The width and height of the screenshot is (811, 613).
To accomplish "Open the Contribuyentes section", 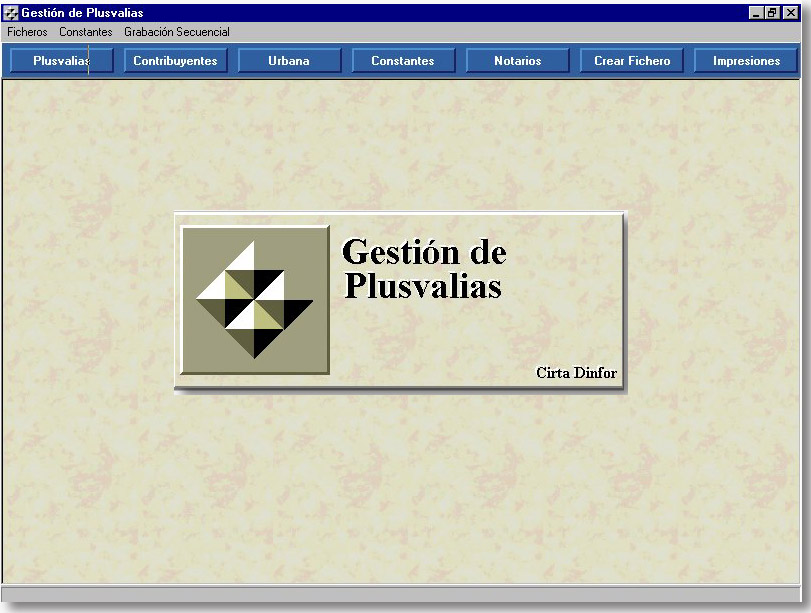I will pos(175,61).
